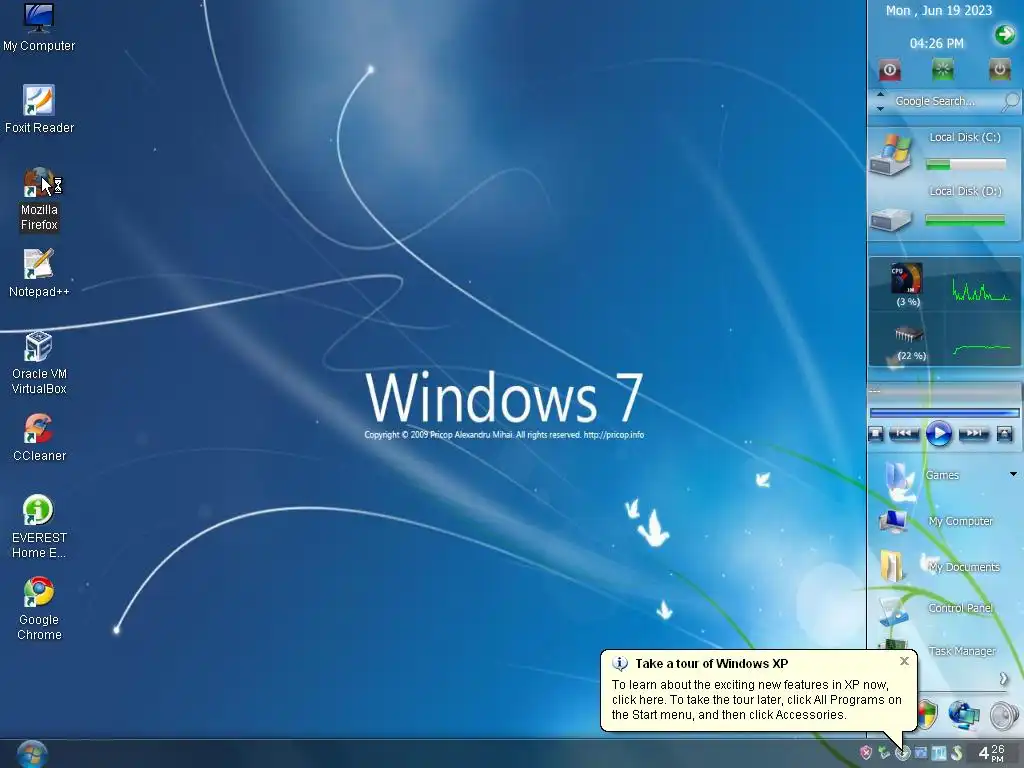Click the Windows security shield icon in sidebar
The height and width of the screenshot is (768, 1024).
(927, 714)
